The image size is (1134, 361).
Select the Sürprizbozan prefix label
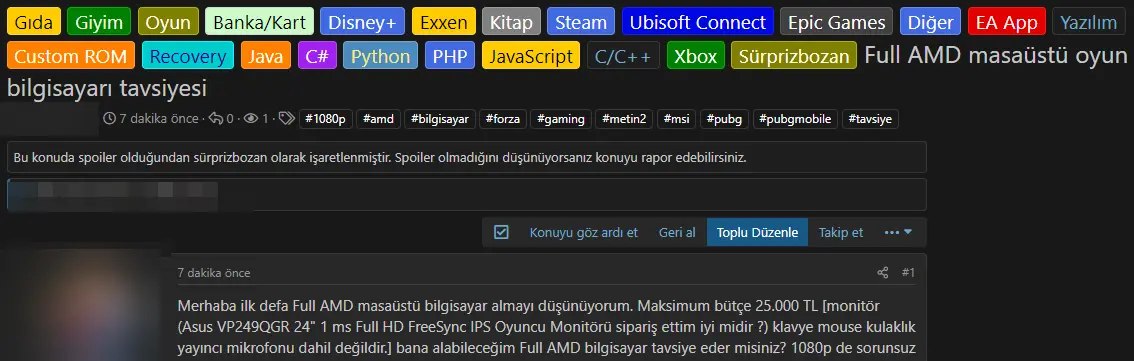[x=793, y=56]
